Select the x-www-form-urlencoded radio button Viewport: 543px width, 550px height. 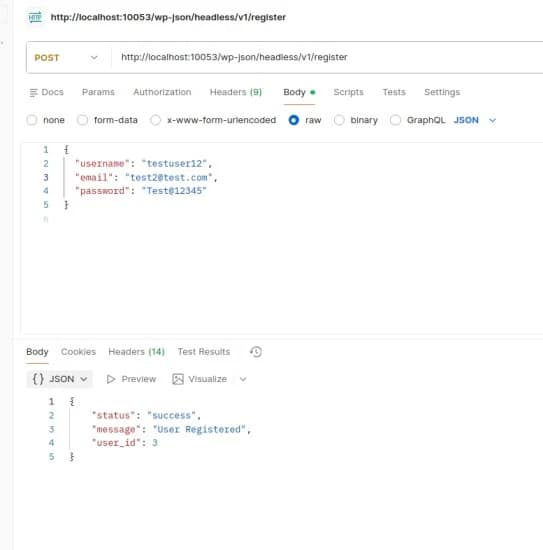pos(155,120)
